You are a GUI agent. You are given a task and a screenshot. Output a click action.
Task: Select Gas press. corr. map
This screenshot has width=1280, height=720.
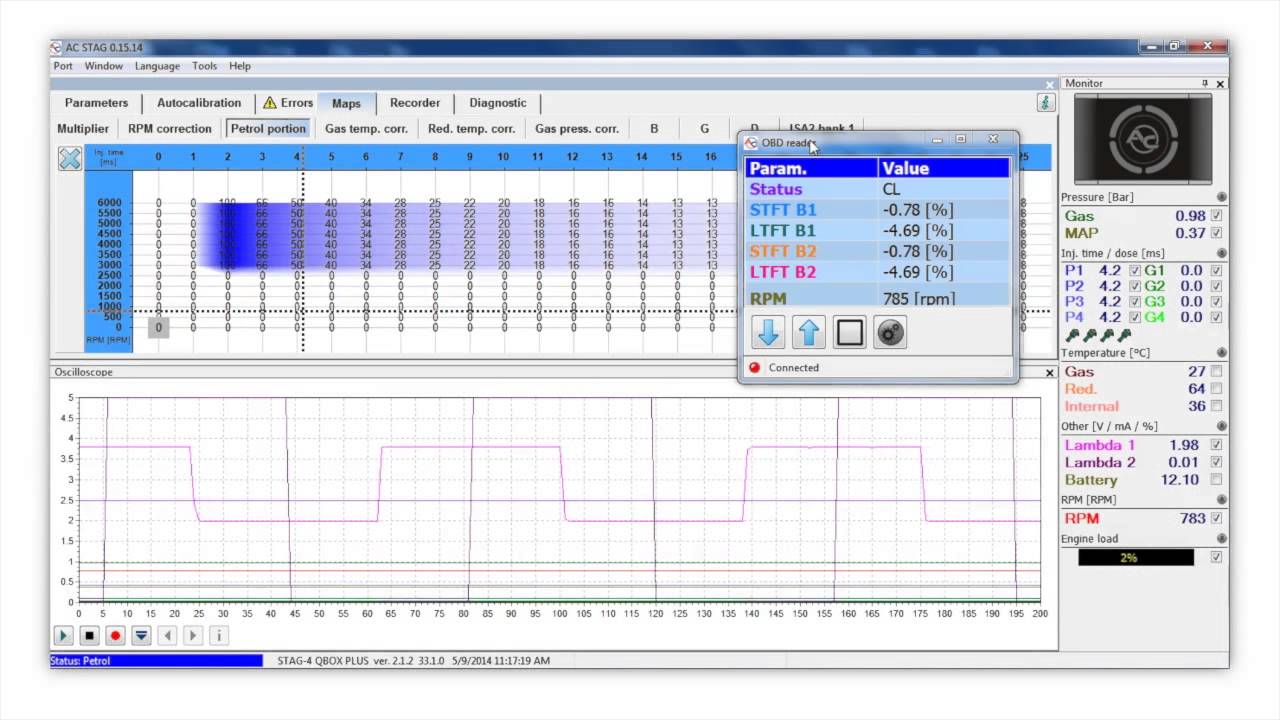pos(577,128)
